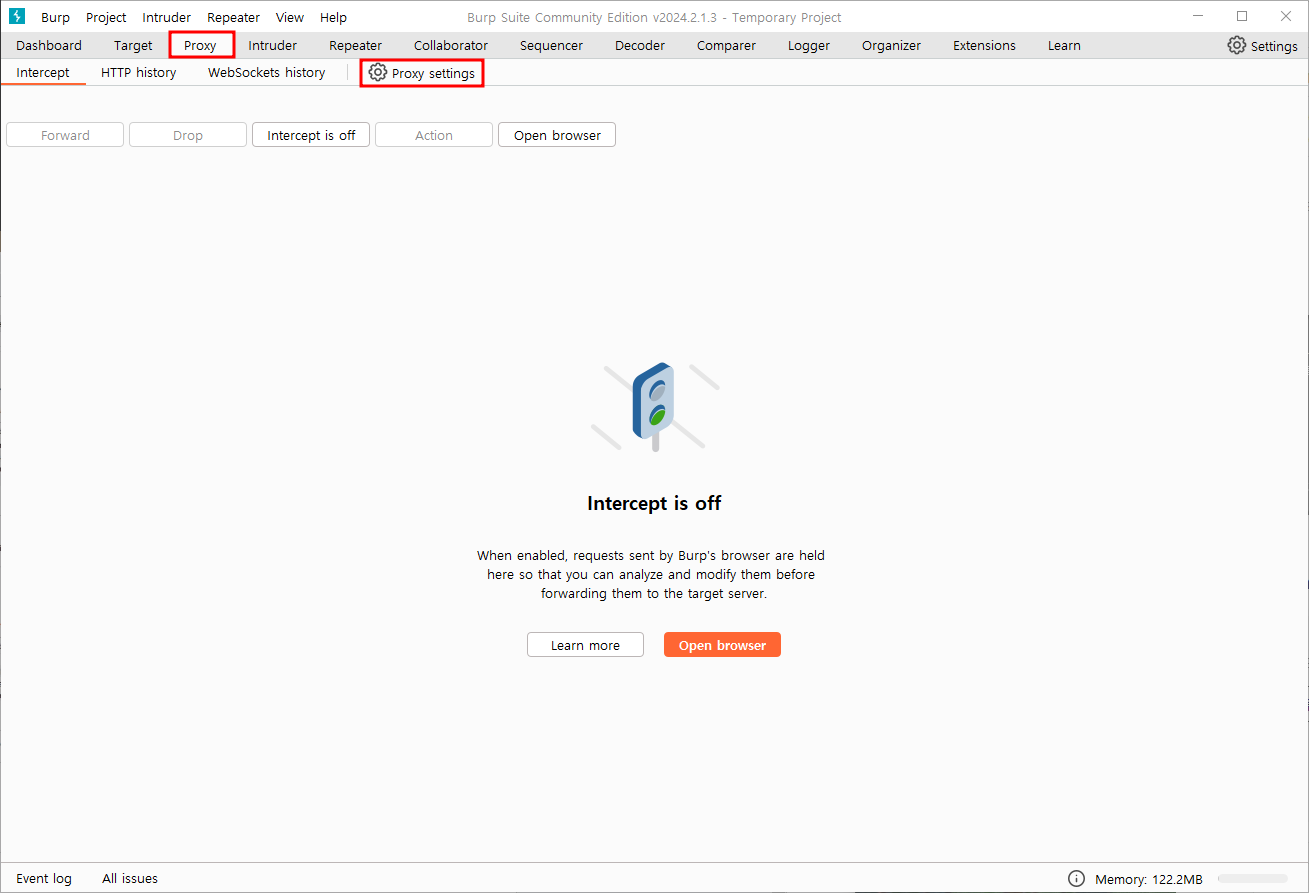Switch to the Intruder tool tab
The image size is (1309, 893).
pyautogui.click(x=272, y=45)
